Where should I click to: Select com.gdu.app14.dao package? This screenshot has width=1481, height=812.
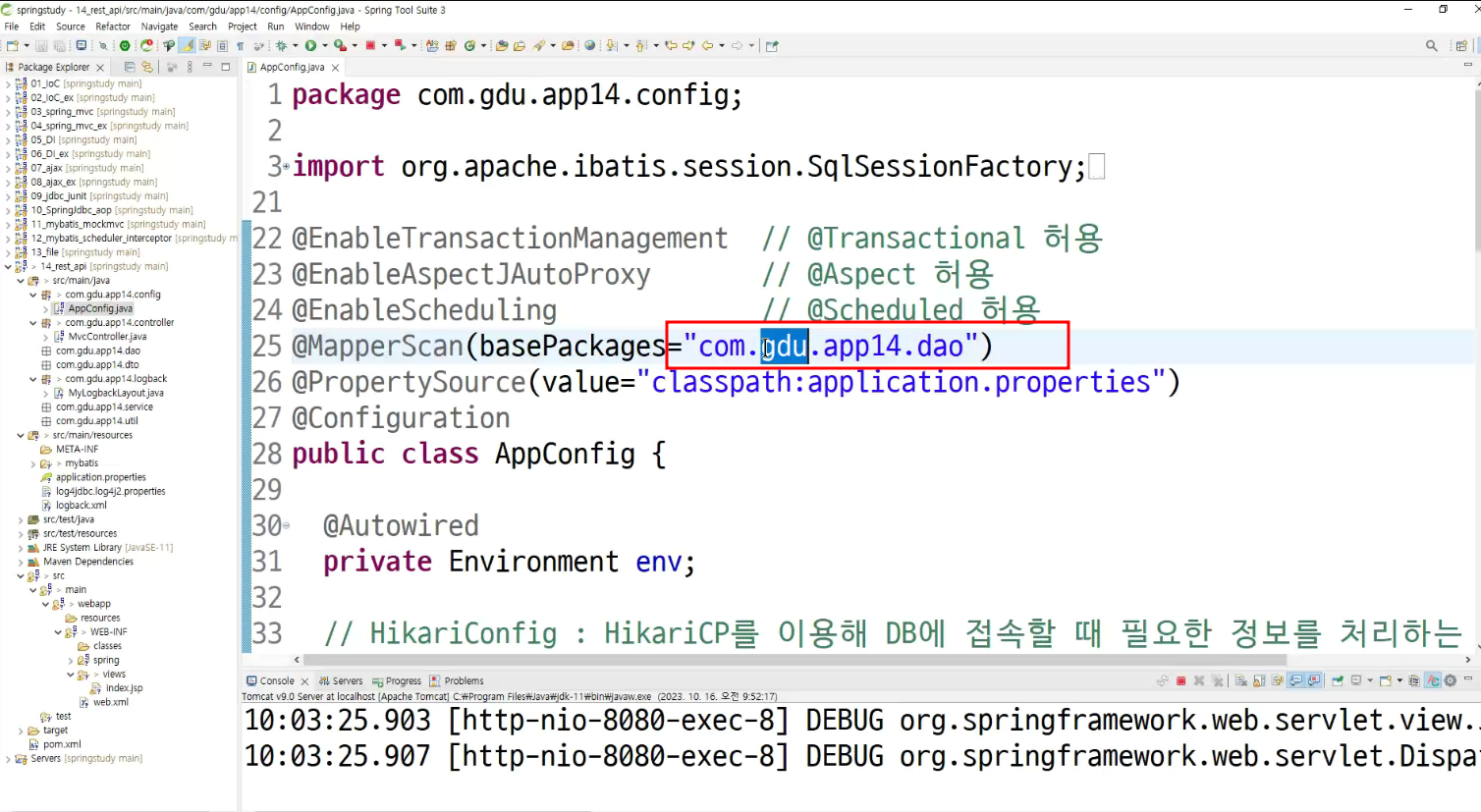[97, 351]
